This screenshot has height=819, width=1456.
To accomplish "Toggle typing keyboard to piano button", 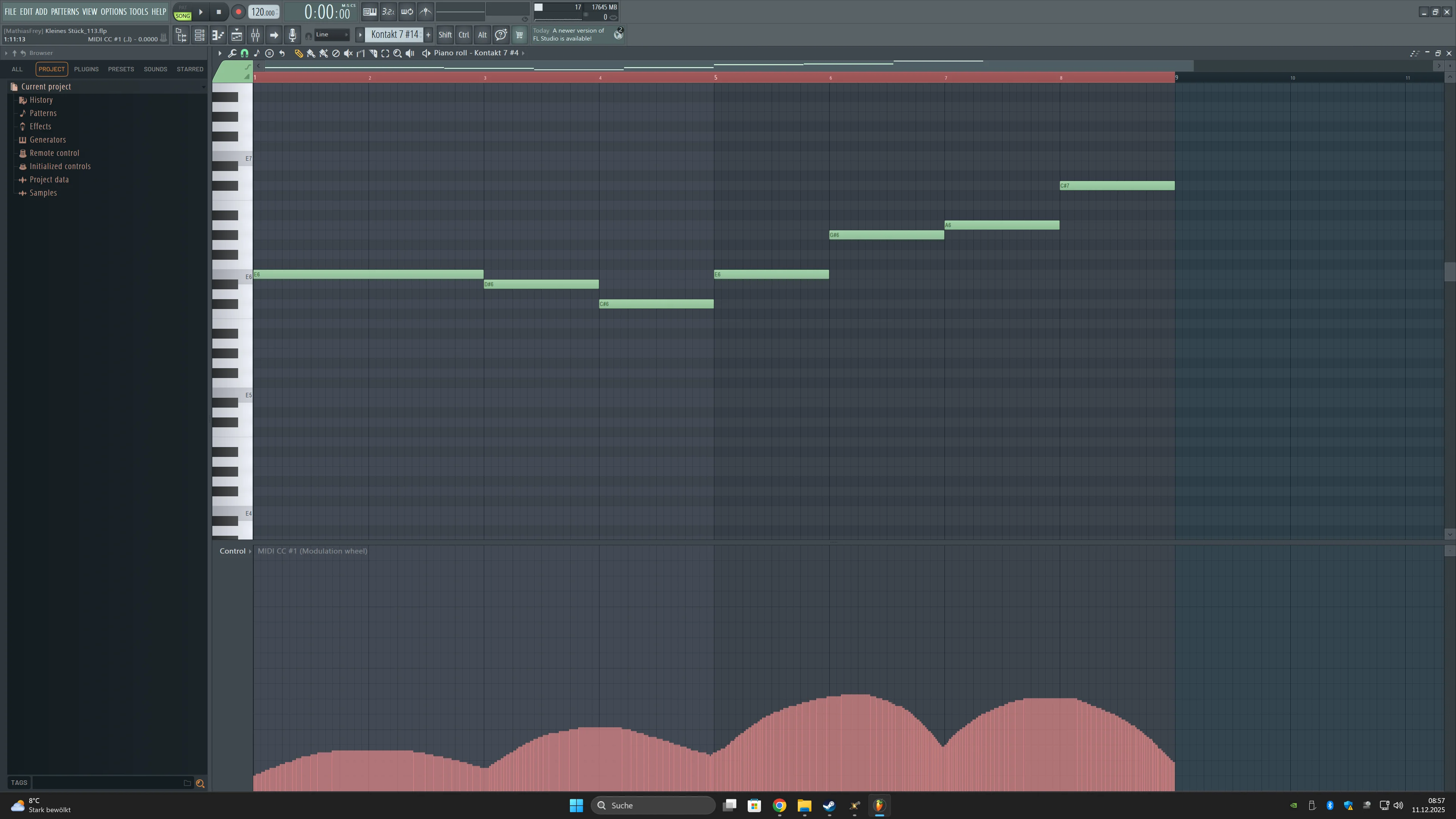I will point(370,11).
